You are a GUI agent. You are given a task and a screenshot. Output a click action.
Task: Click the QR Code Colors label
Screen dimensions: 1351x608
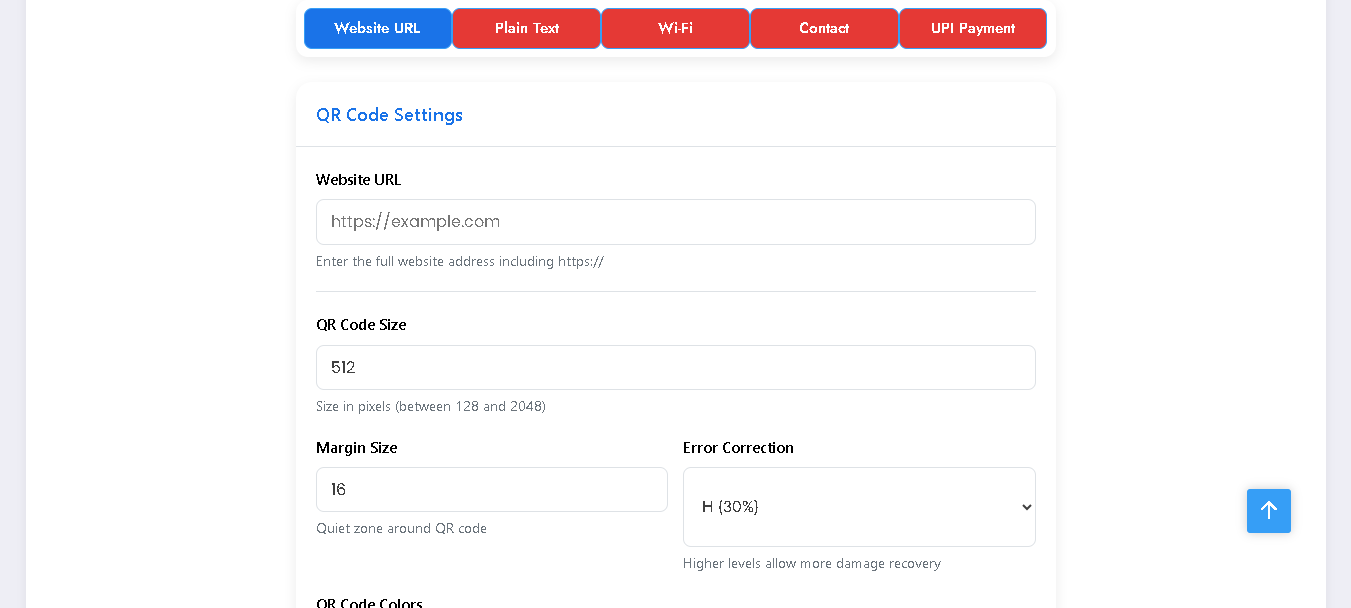[369, 602]
